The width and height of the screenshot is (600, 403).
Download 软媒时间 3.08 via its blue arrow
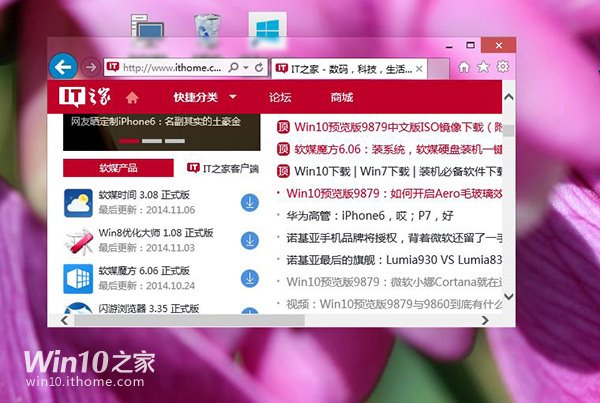(249, 204)
